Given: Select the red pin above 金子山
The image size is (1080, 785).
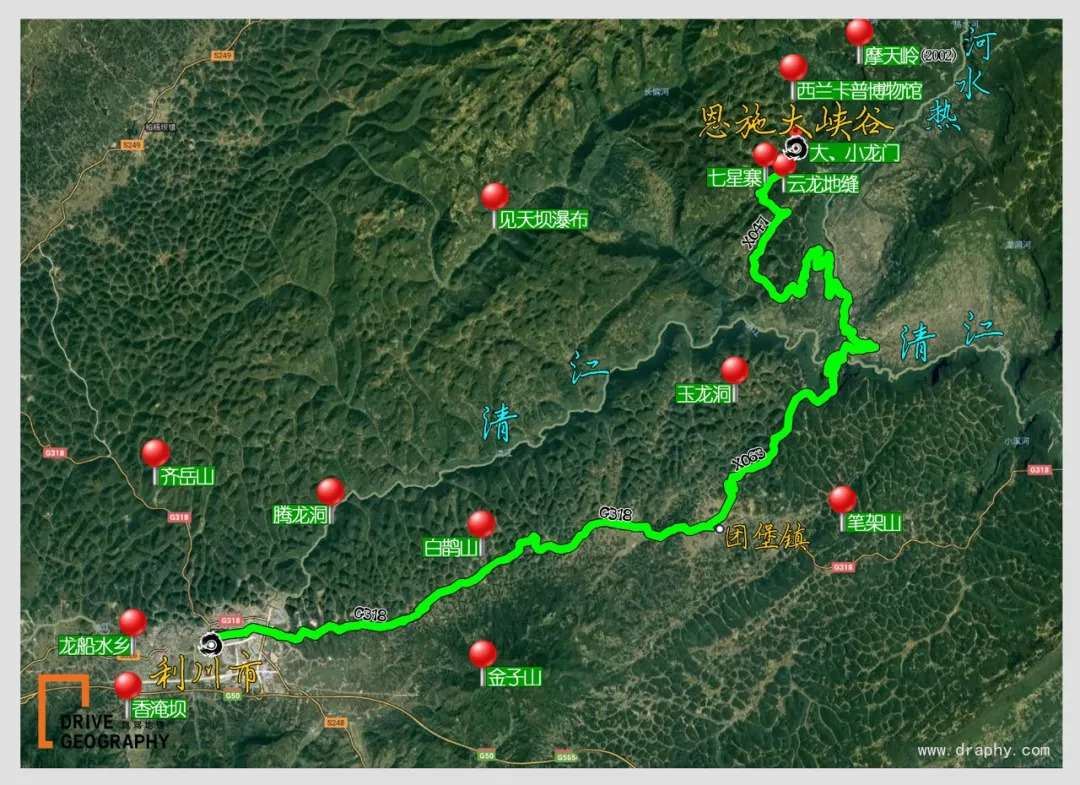Looking at the screenshot, I should (x=483, y=653).
